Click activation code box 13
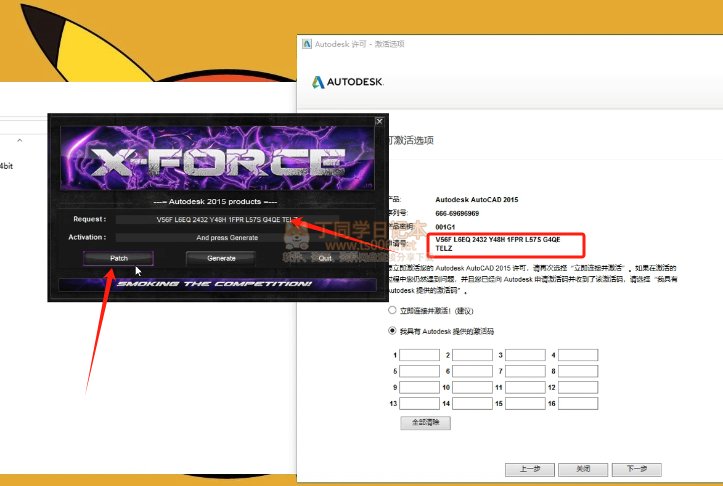This screenshot has height=486, width=723. point(419,403)
